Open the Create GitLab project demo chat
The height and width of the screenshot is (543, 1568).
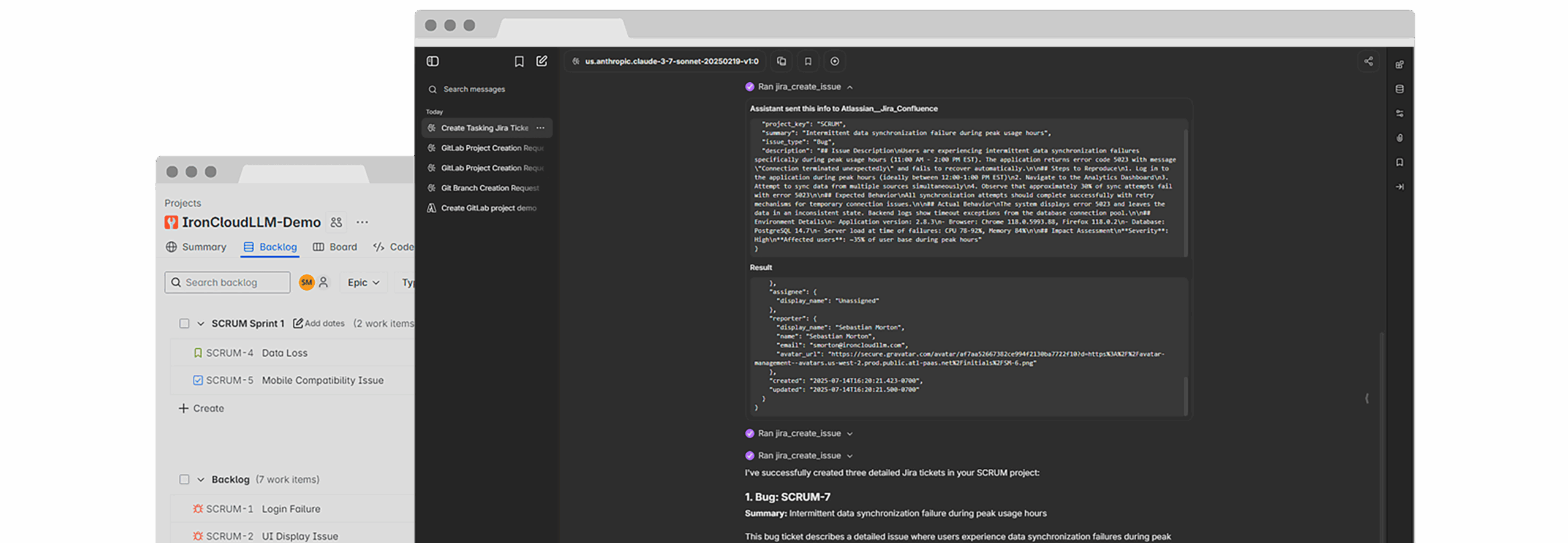tap(487, 208)
